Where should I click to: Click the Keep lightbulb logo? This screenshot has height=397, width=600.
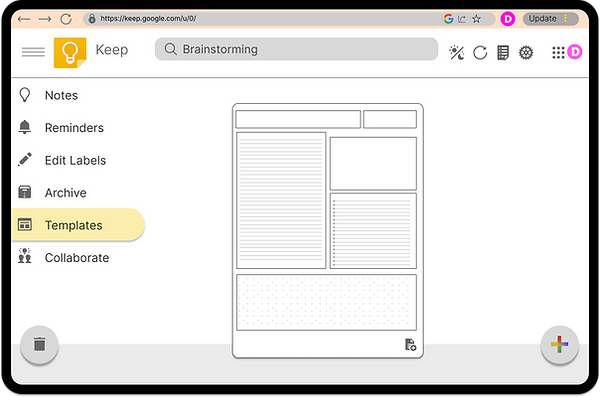click(x=70, y=53)
